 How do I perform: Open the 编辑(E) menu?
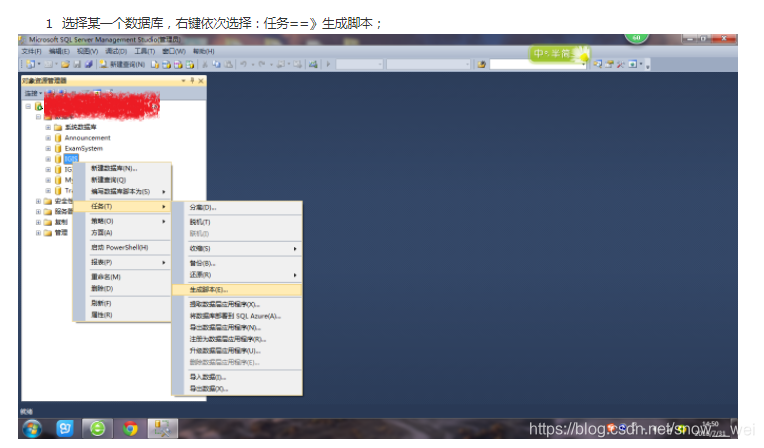coord(59,51)
